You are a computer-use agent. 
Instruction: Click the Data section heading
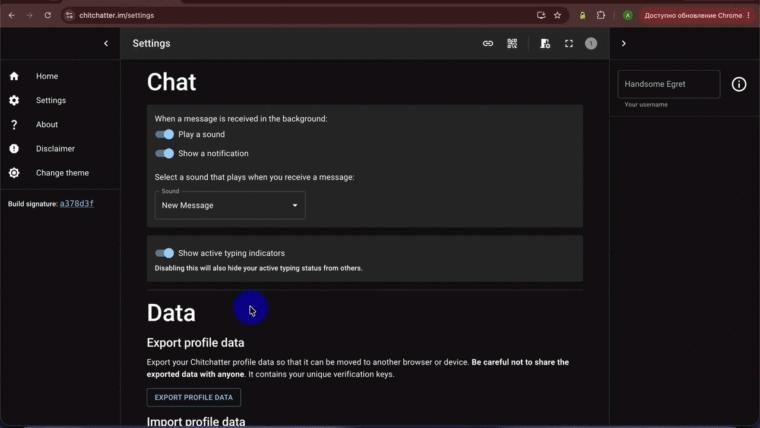point(171,313)
